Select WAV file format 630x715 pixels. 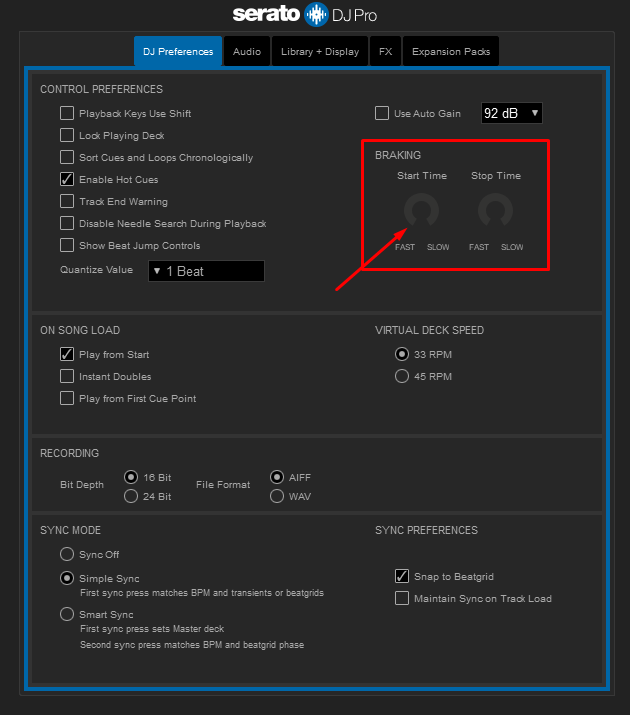277,496
